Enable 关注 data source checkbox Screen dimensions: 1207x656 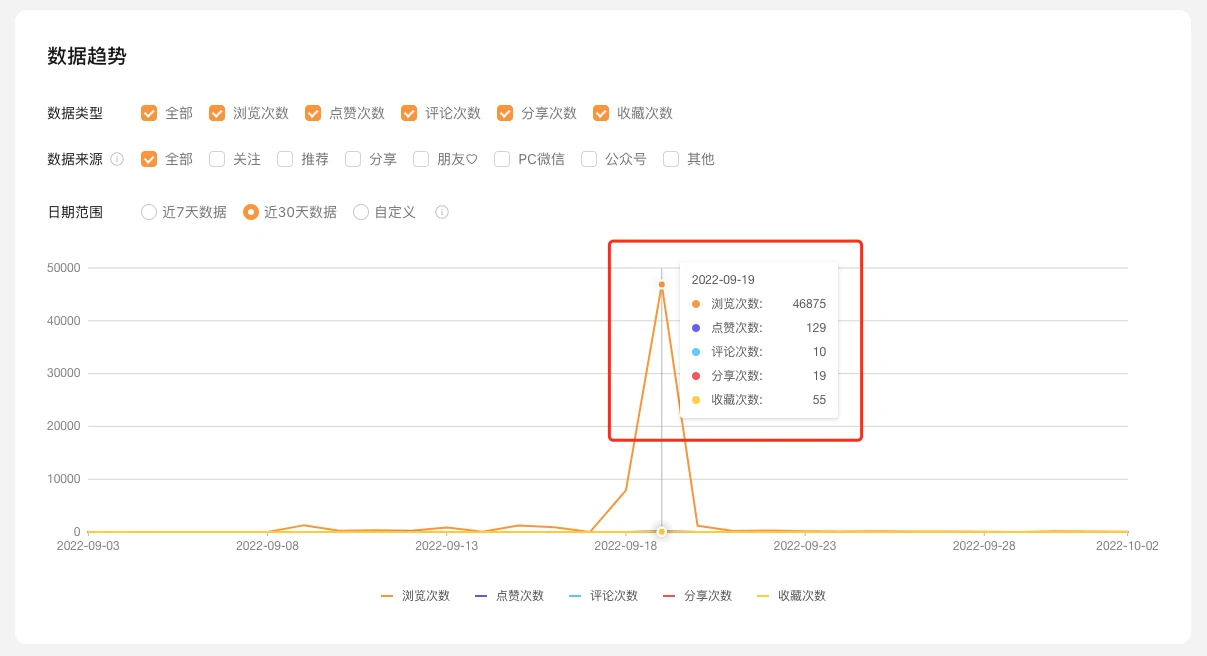(217, 159)
